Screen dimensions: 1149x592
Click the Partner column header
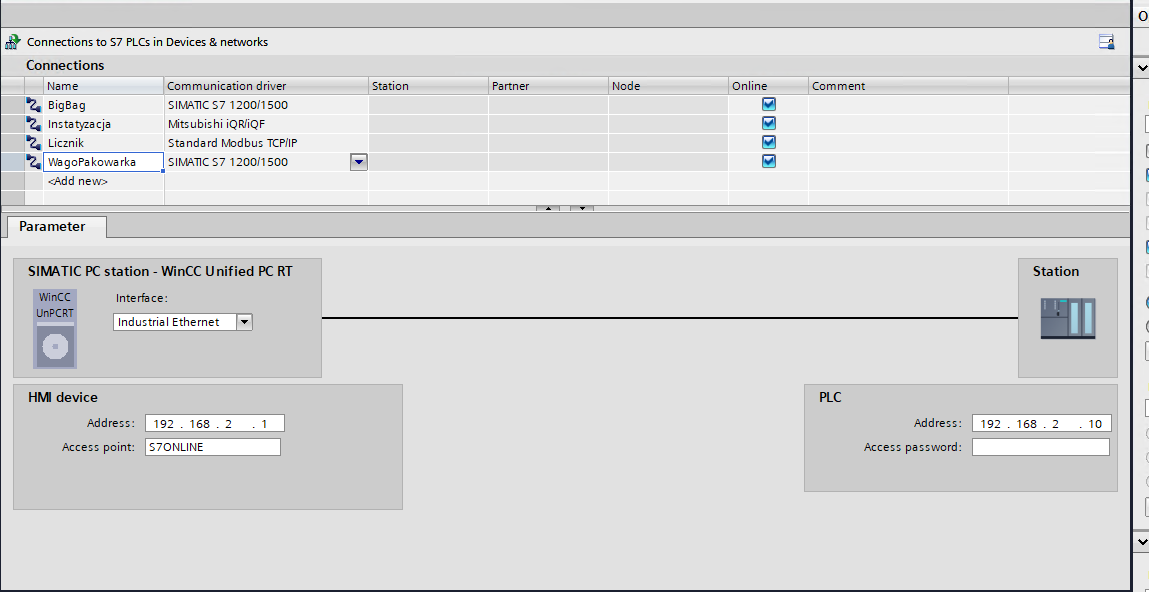(548, 86)
